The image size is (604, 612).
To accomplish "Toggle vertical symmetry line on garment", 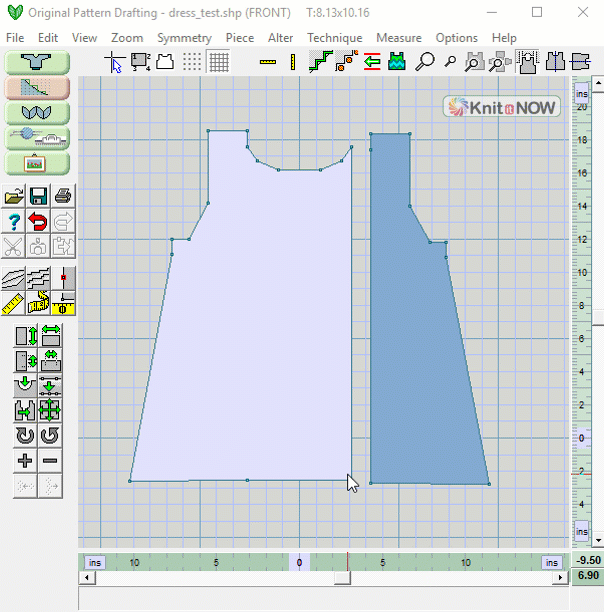I will (555, 62).
